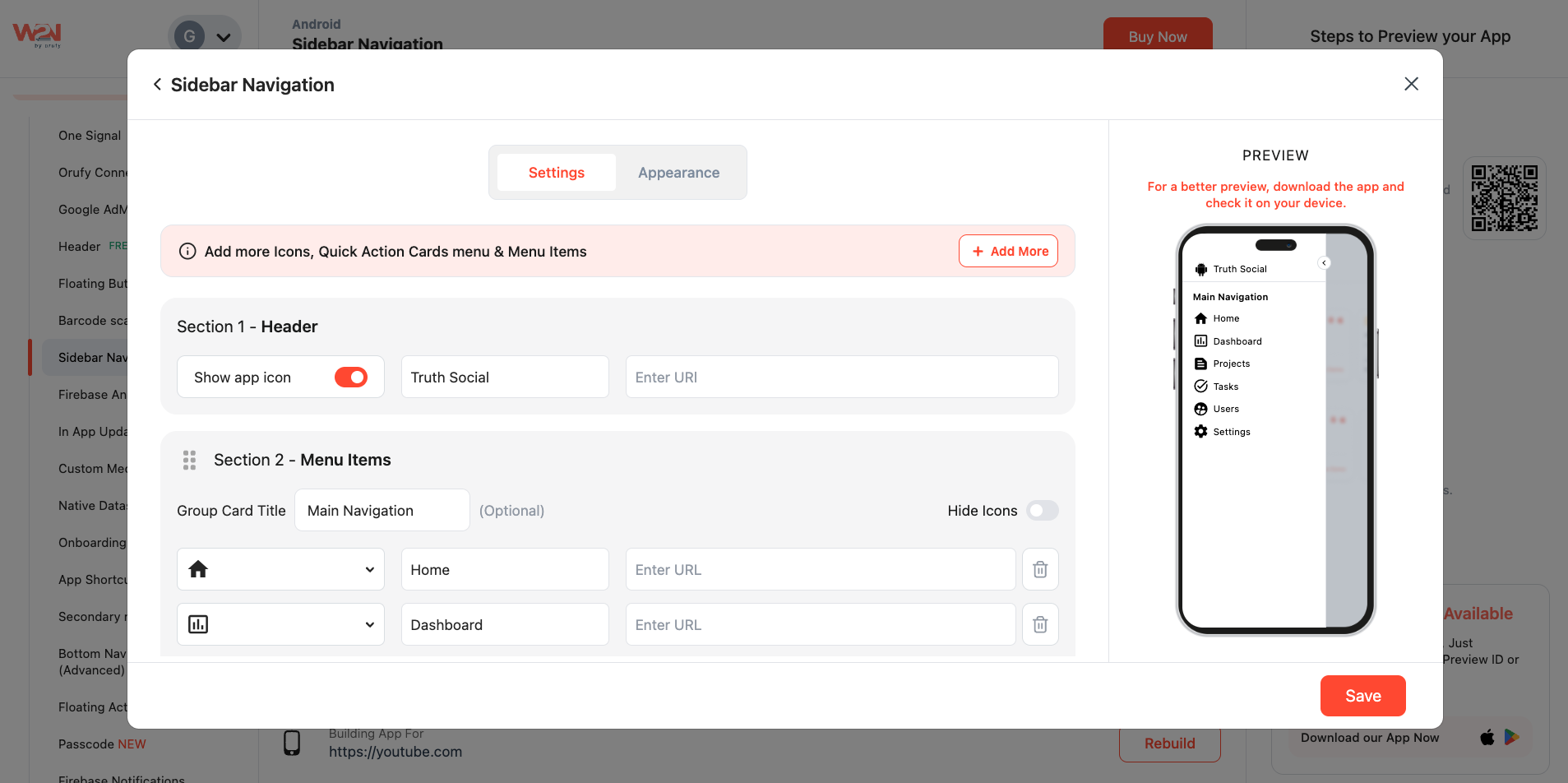Collapse the sidebar in the phone preview
The width and height of the screenshot is (1568, 783).
coord(1324,263)
